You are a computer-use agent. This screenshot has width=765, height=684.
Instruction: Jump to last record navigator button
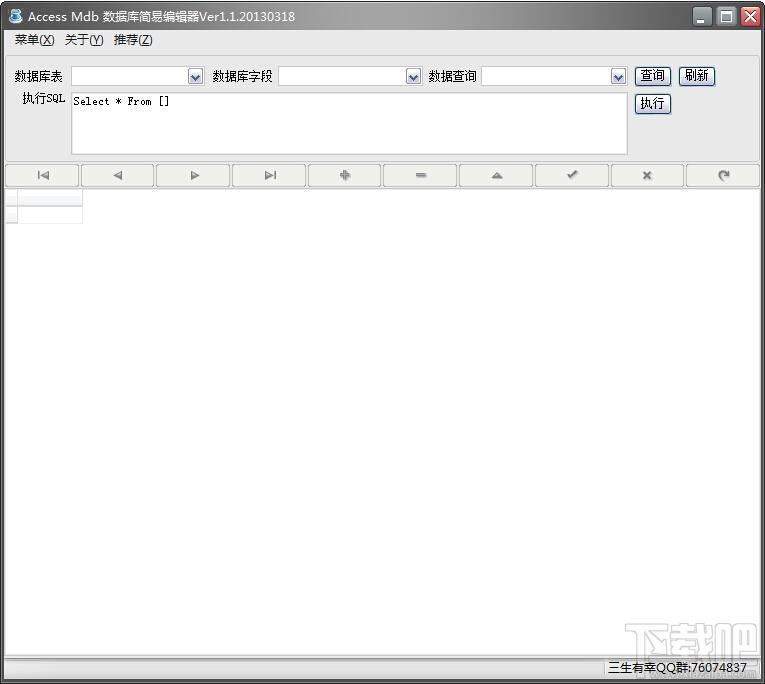pyautogui.click(x=269, y=176)
